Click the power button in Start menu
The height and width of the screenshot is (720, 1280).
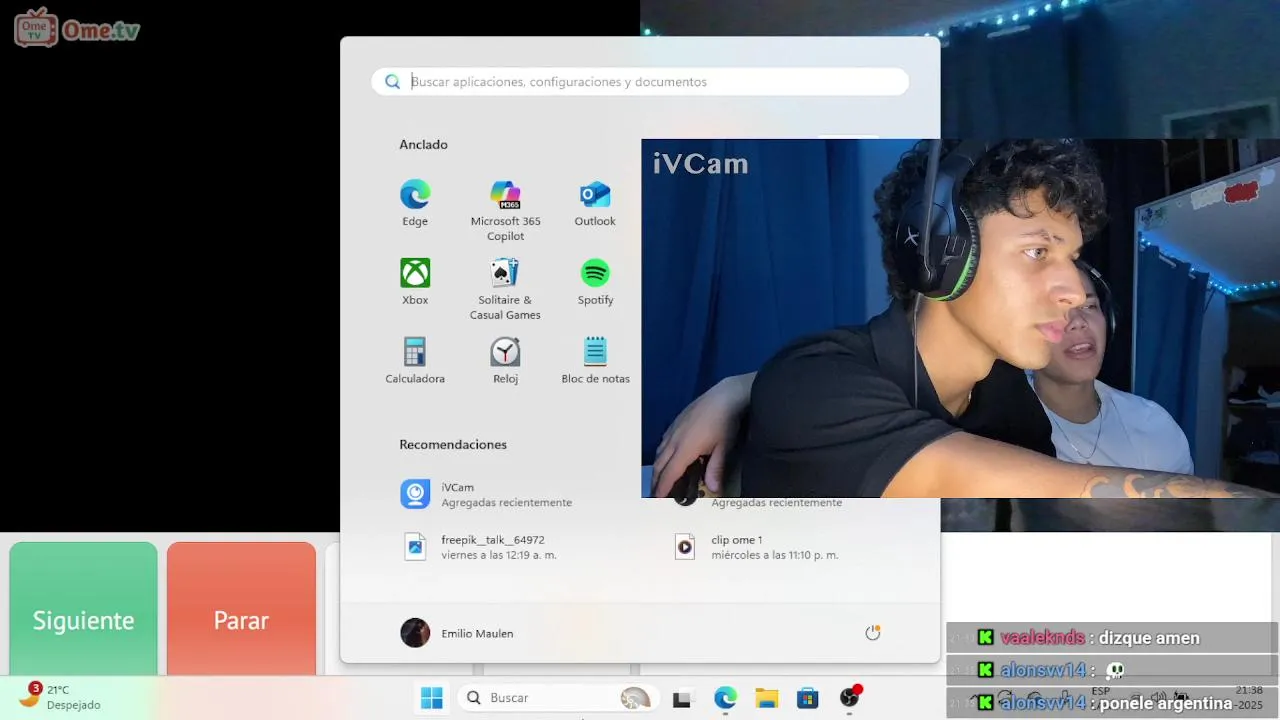pyautogui.click(x=873, y=632)
